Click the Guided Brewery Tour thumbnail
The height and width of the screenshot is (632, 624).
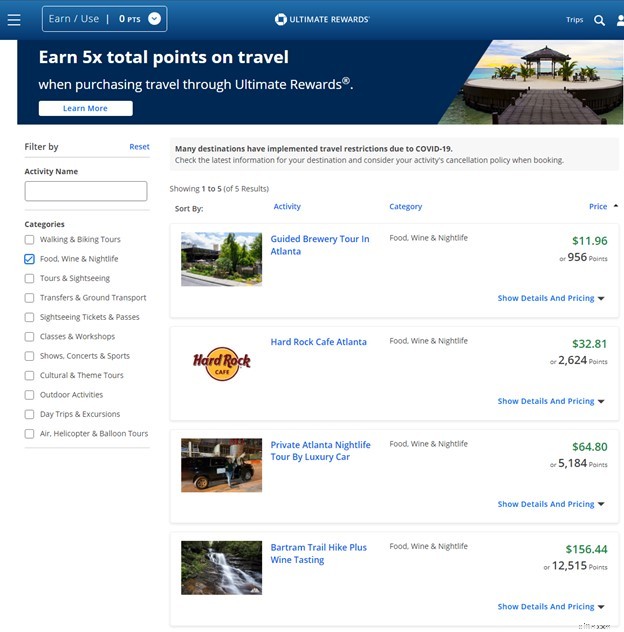(221, 259)
